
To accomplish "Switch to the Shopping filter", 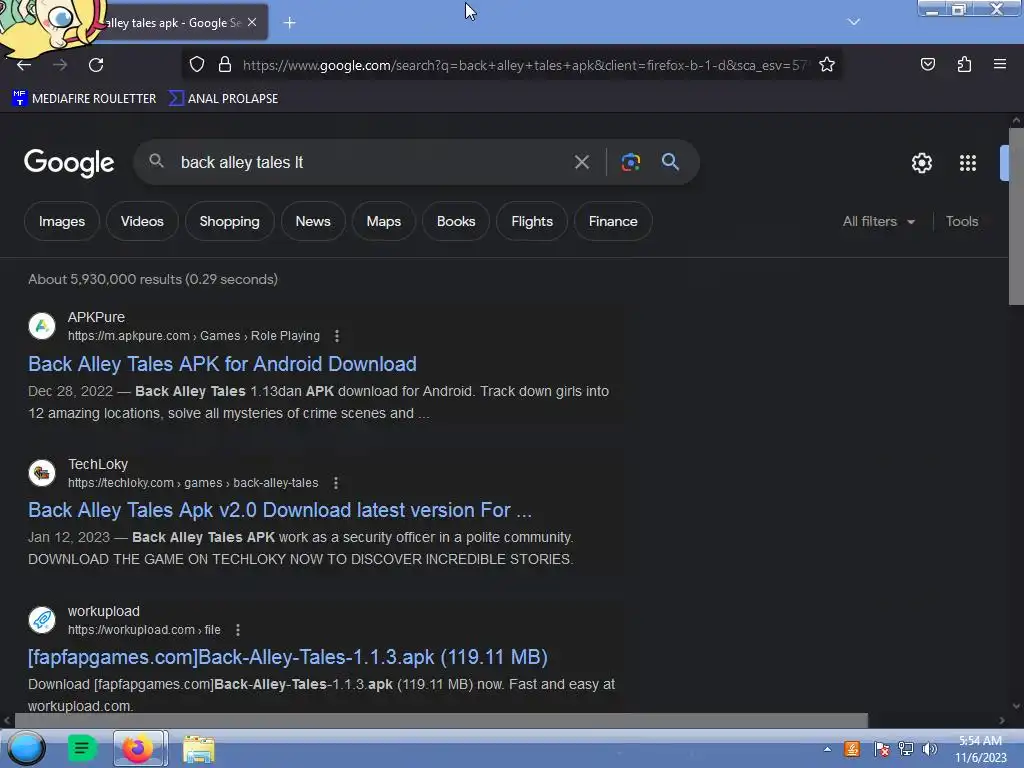I will [x=229, y=221].
